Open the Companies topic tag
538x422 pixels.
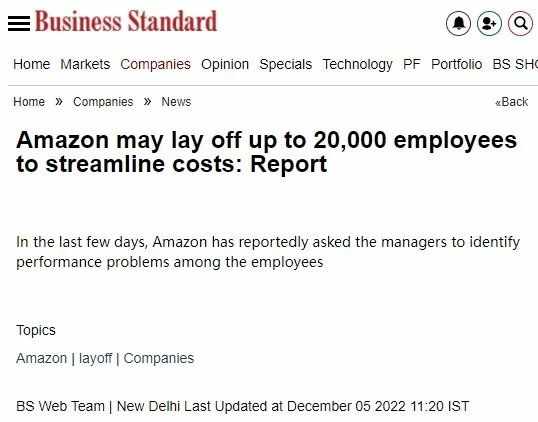[159, 358]
